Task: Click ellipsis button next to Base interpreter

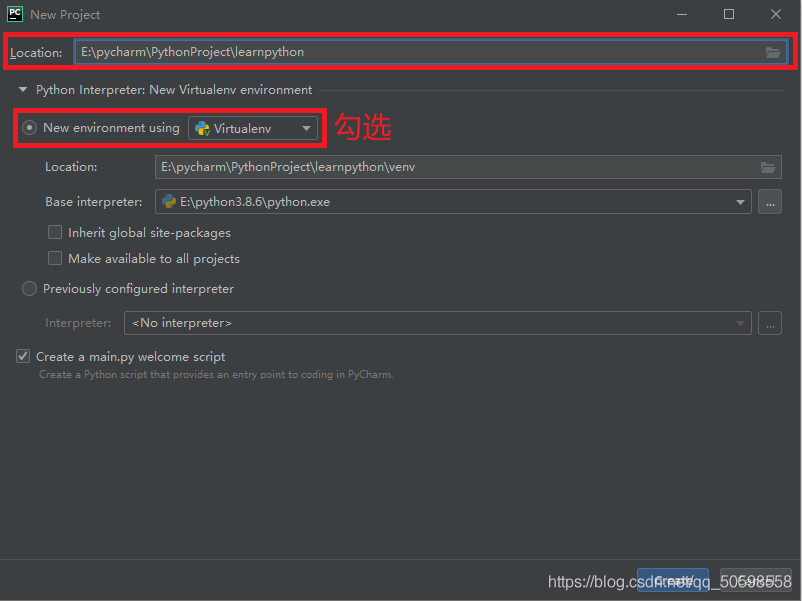Action: pyautogui.click(x=770, y=202)
